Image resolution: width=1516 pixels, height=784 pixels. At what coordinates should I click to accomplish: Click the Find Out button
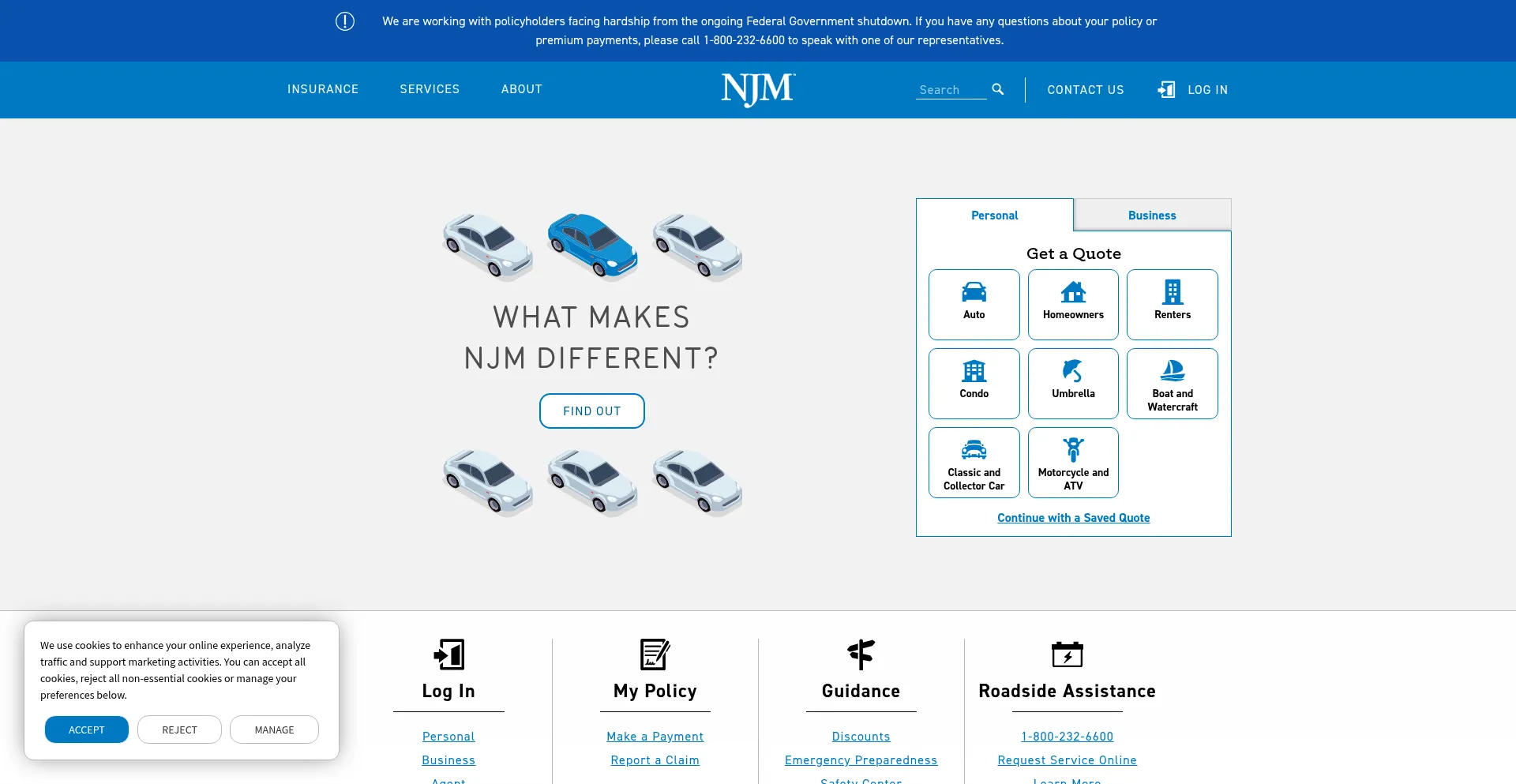592,411
